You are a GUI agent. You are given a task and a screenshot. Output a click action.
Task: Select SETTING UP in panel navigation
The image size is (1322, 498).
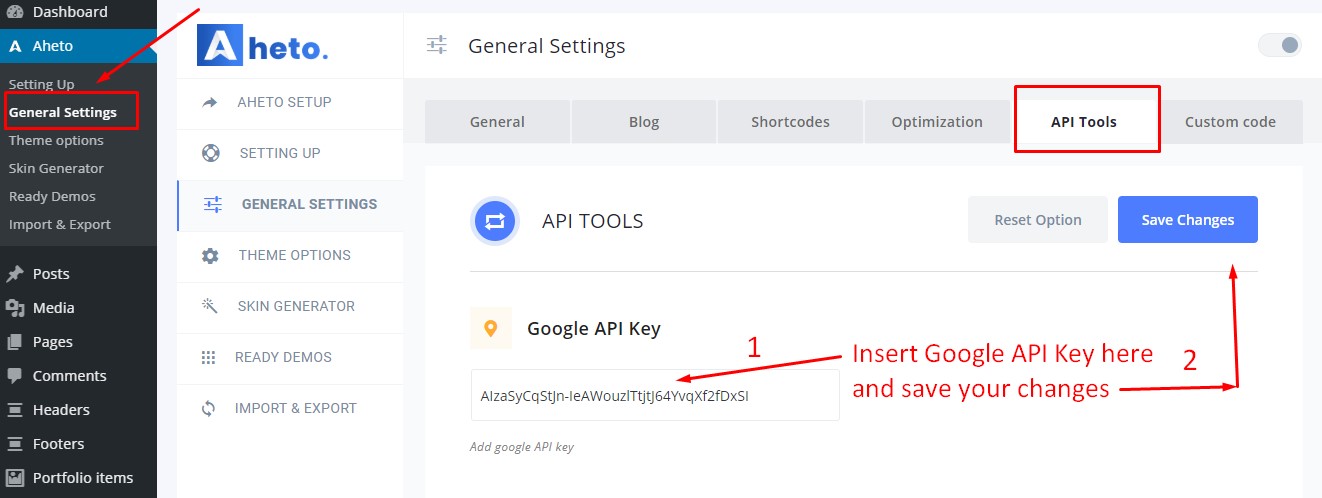290,153
